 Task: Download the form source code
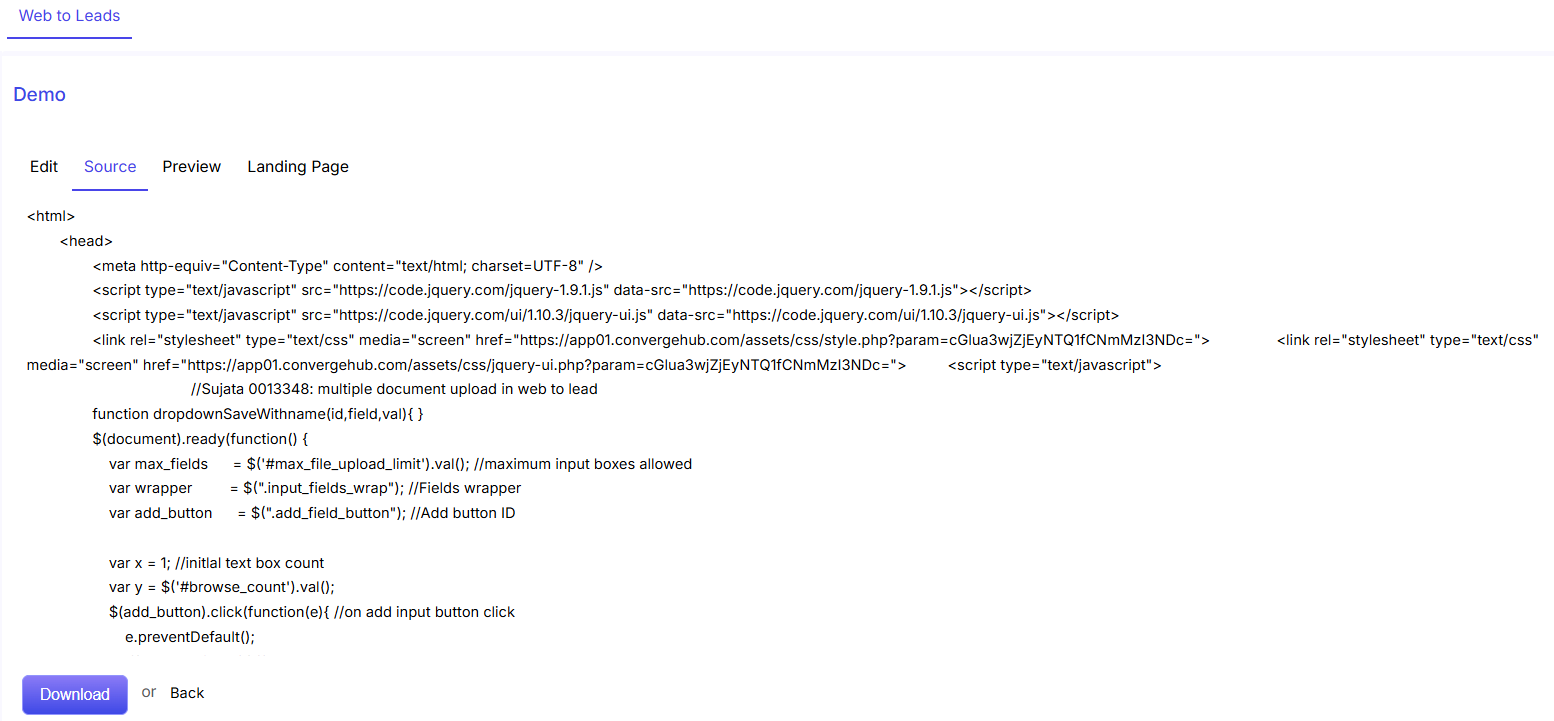point(75,694)
